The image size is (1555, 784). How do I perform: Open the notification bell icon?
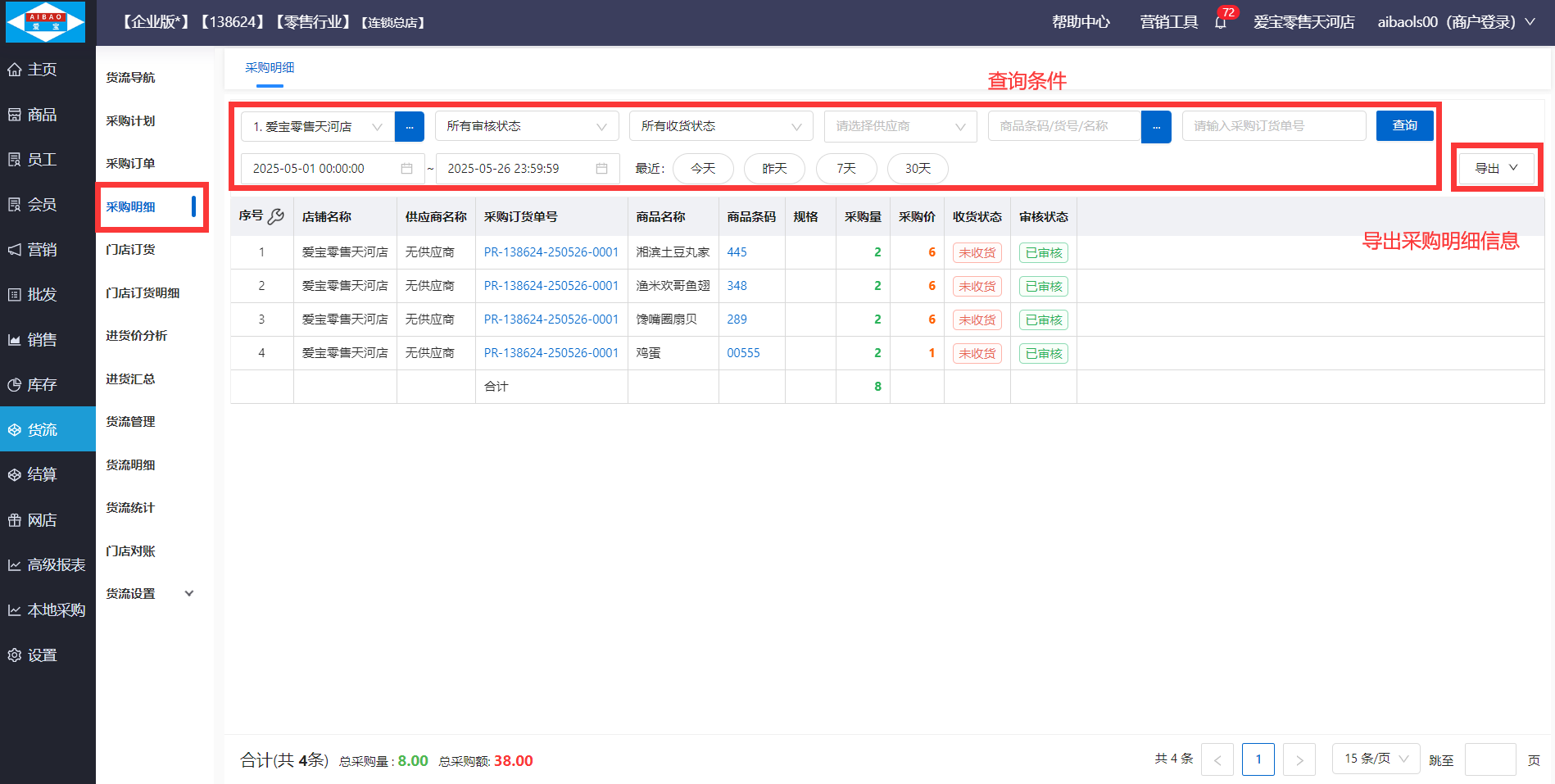pos(1221,22)
